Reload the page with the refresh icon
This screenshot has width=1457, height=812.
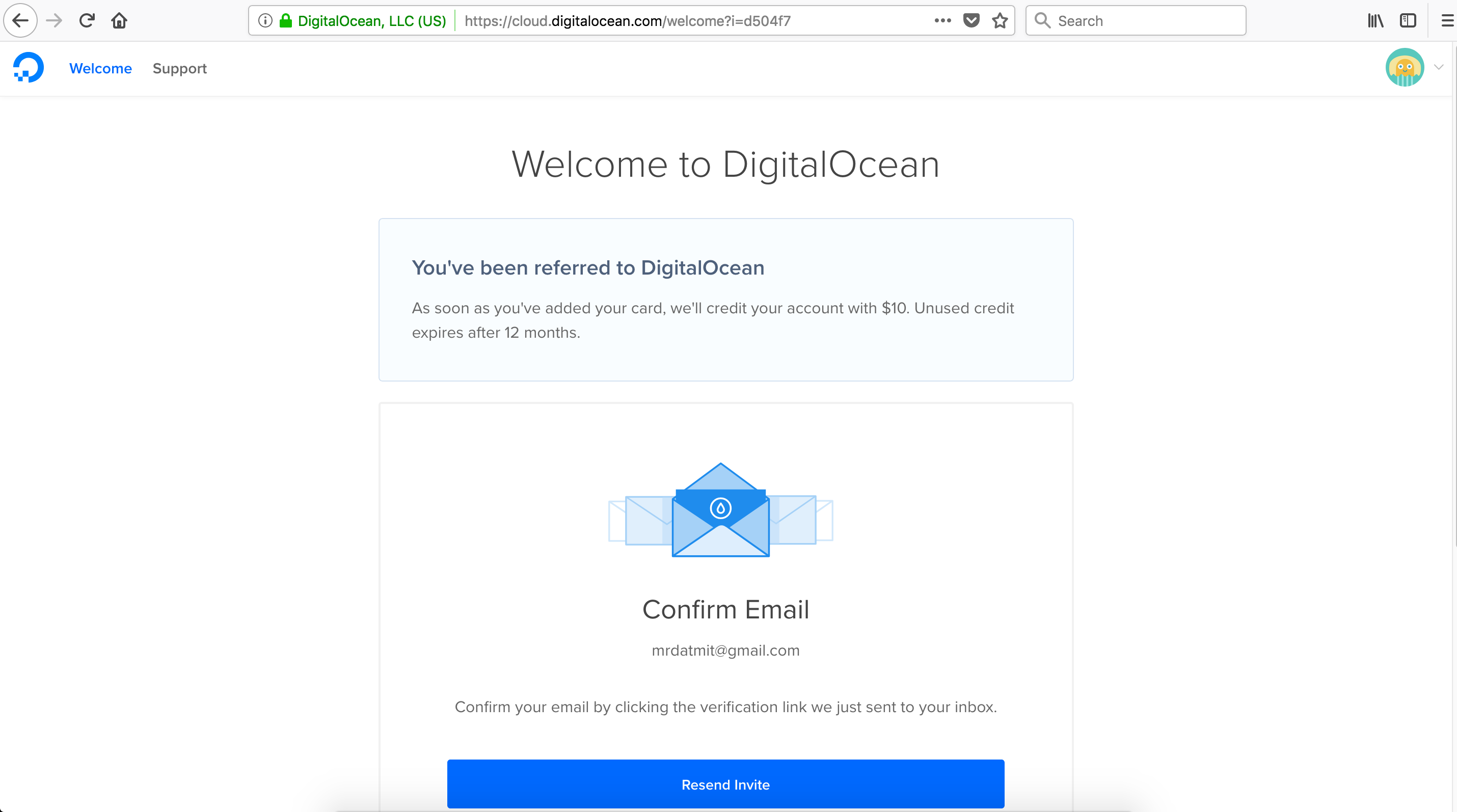point(87,21)
